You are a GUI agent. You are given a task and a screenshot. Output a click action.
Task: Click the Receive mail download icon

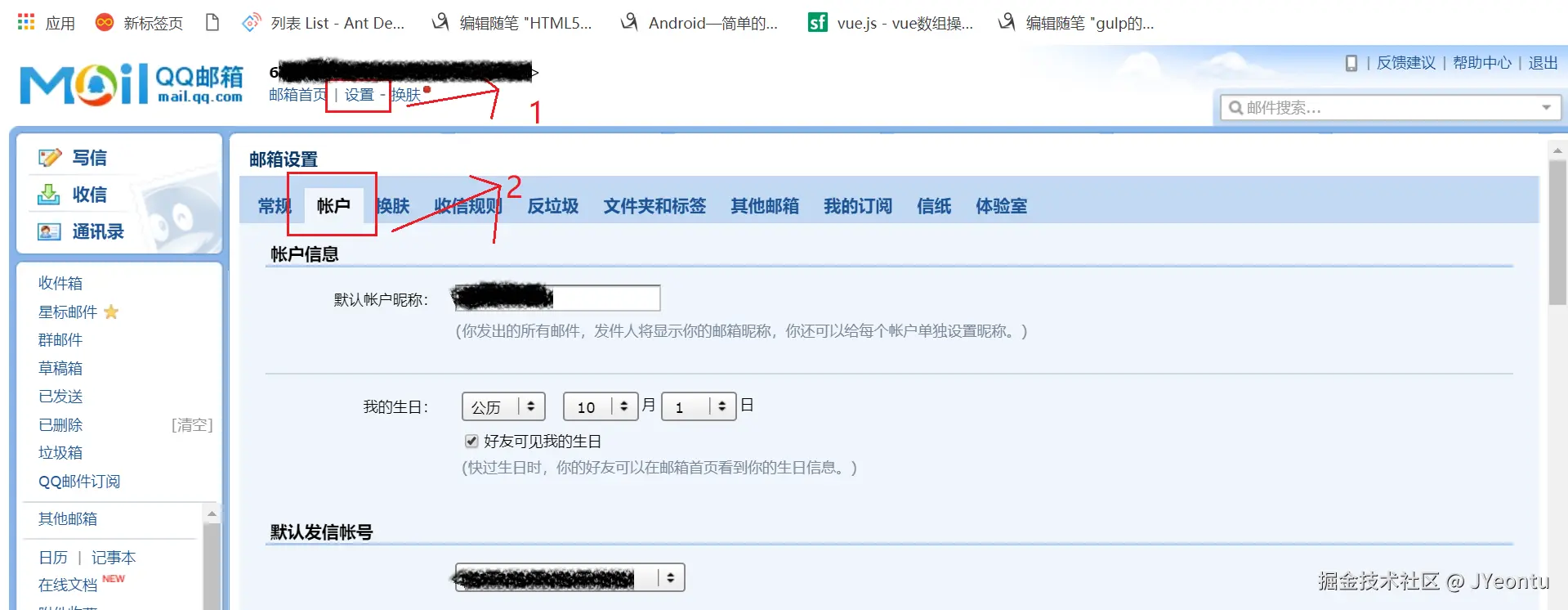(48, 195)
